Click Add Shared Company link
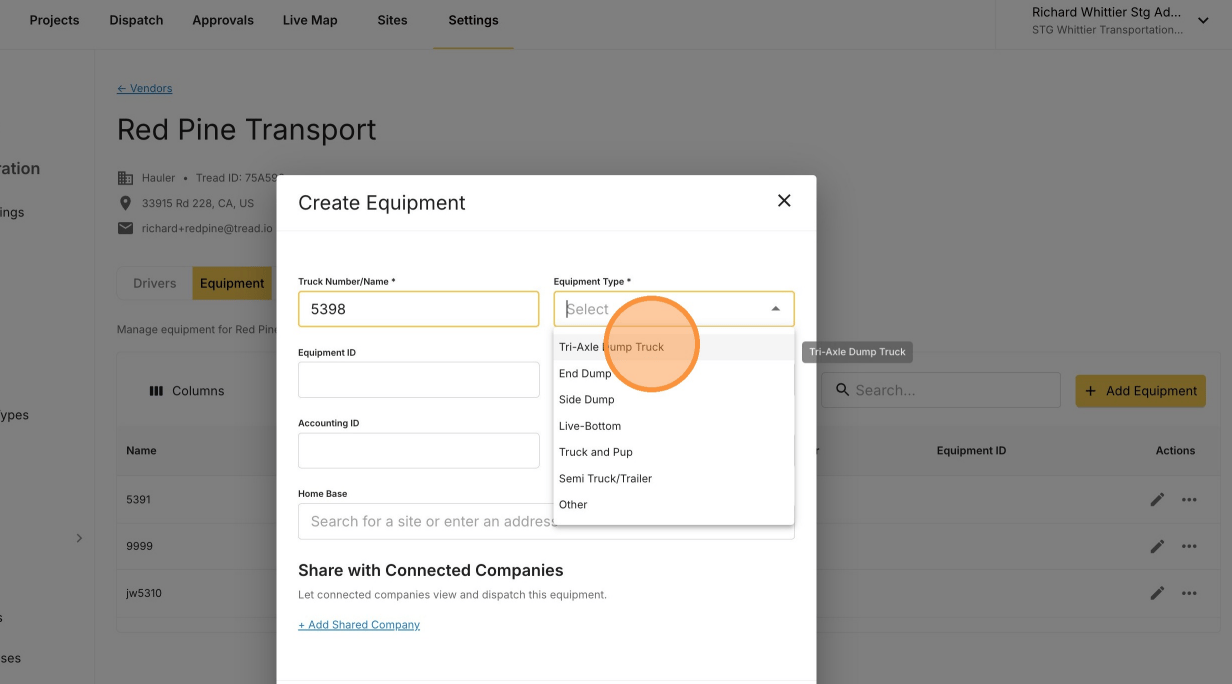Image resolution: width=1232 pixels, height=684 pixels. [x=359, y=624]
